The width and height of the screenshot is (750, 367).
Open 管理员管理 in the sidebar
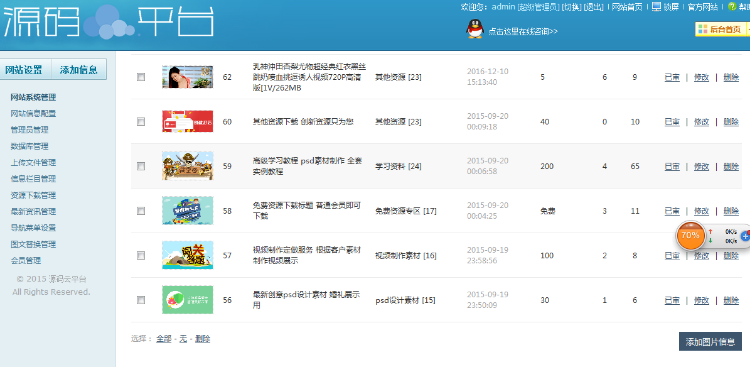[x=29, y=130]
